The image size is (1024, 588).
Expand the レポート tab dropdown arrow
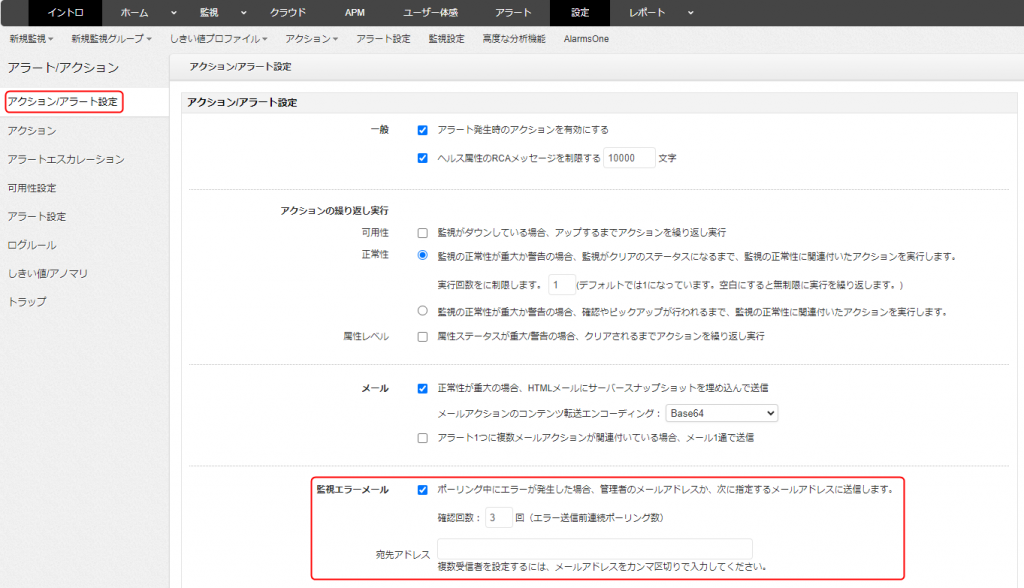691,12
